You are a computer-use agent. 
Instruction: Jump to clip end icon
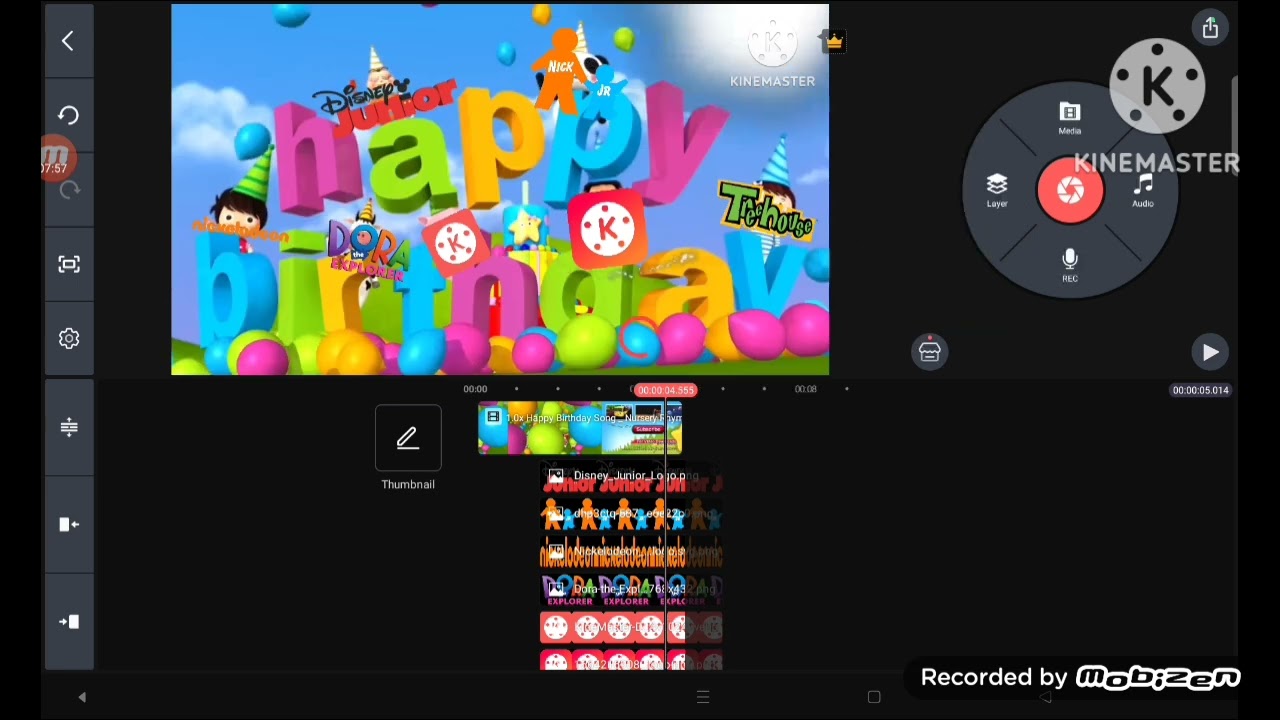coord(68,621)
